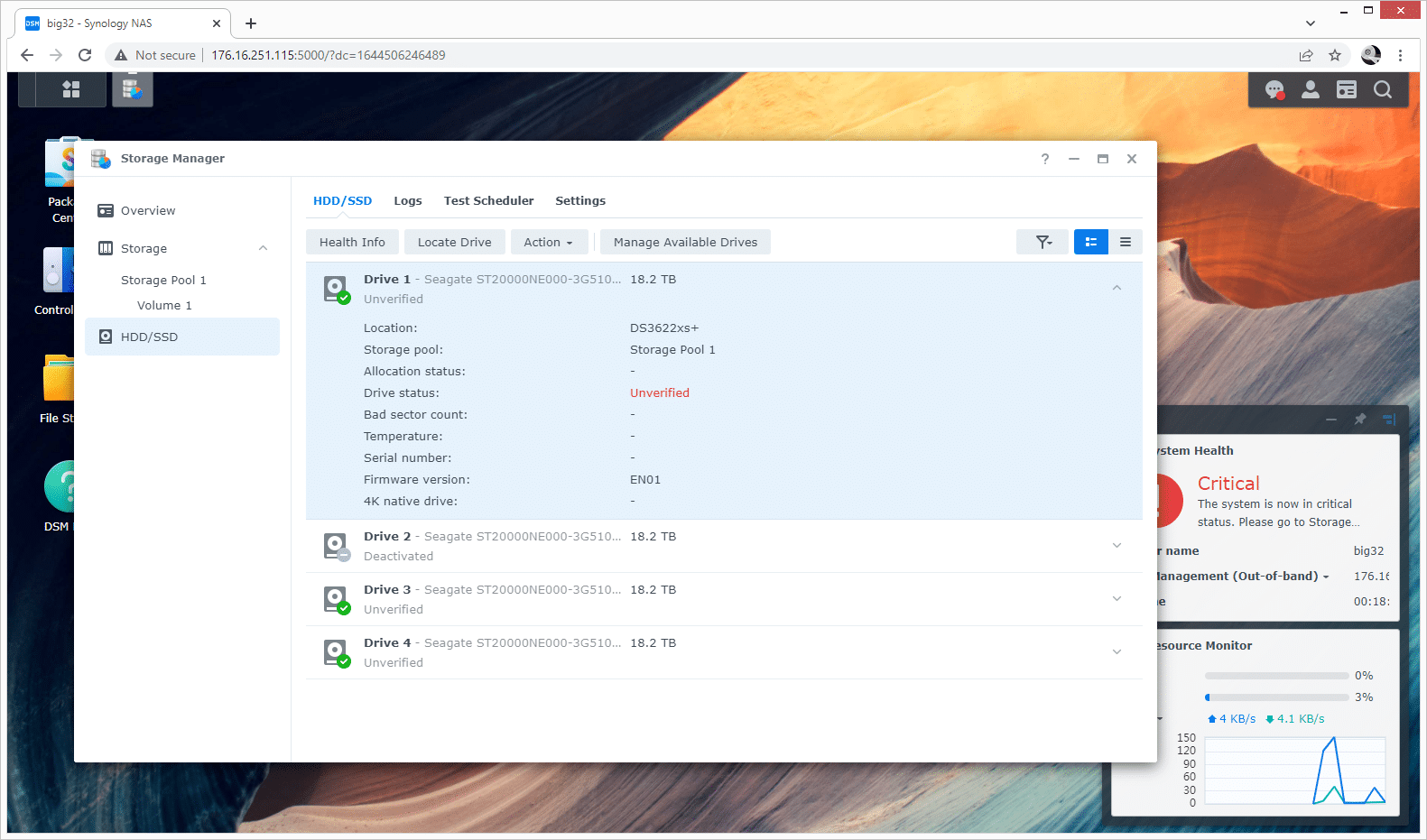Select HDD/SSD in the sidebar

(182, 337)
